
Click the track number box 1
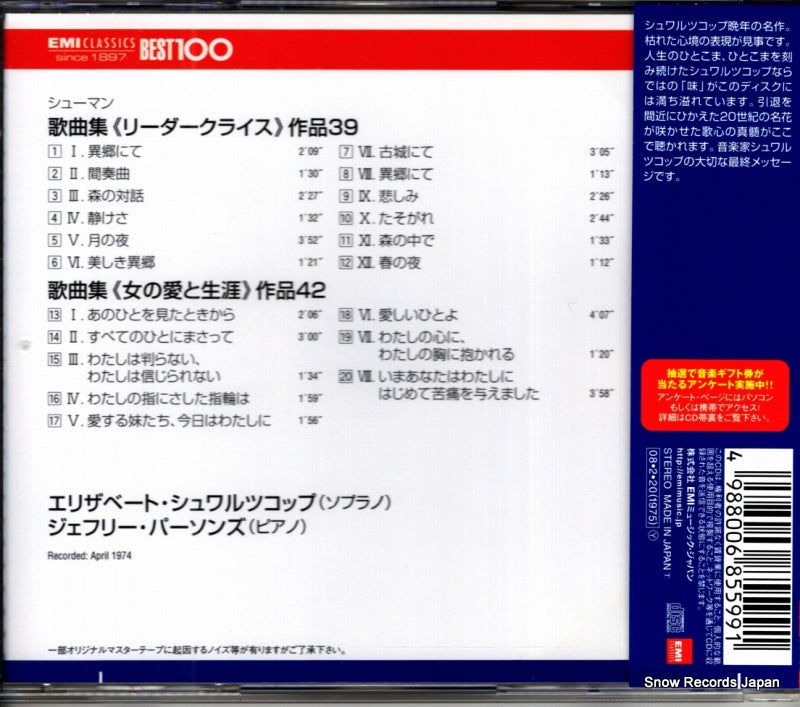(x=55, y=152)
